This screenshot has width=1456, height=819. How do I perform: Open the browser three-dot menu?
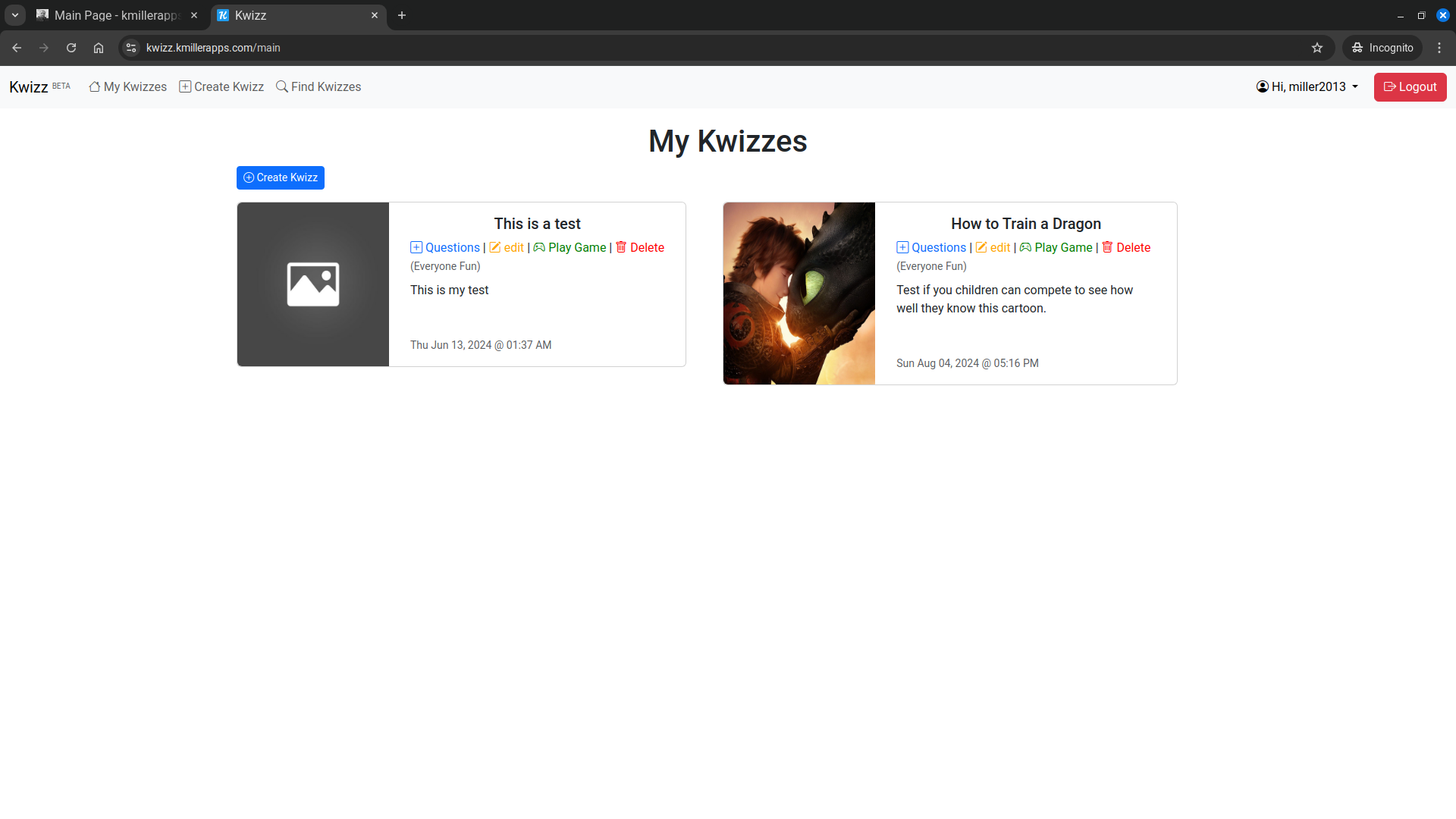point(1439,48)
